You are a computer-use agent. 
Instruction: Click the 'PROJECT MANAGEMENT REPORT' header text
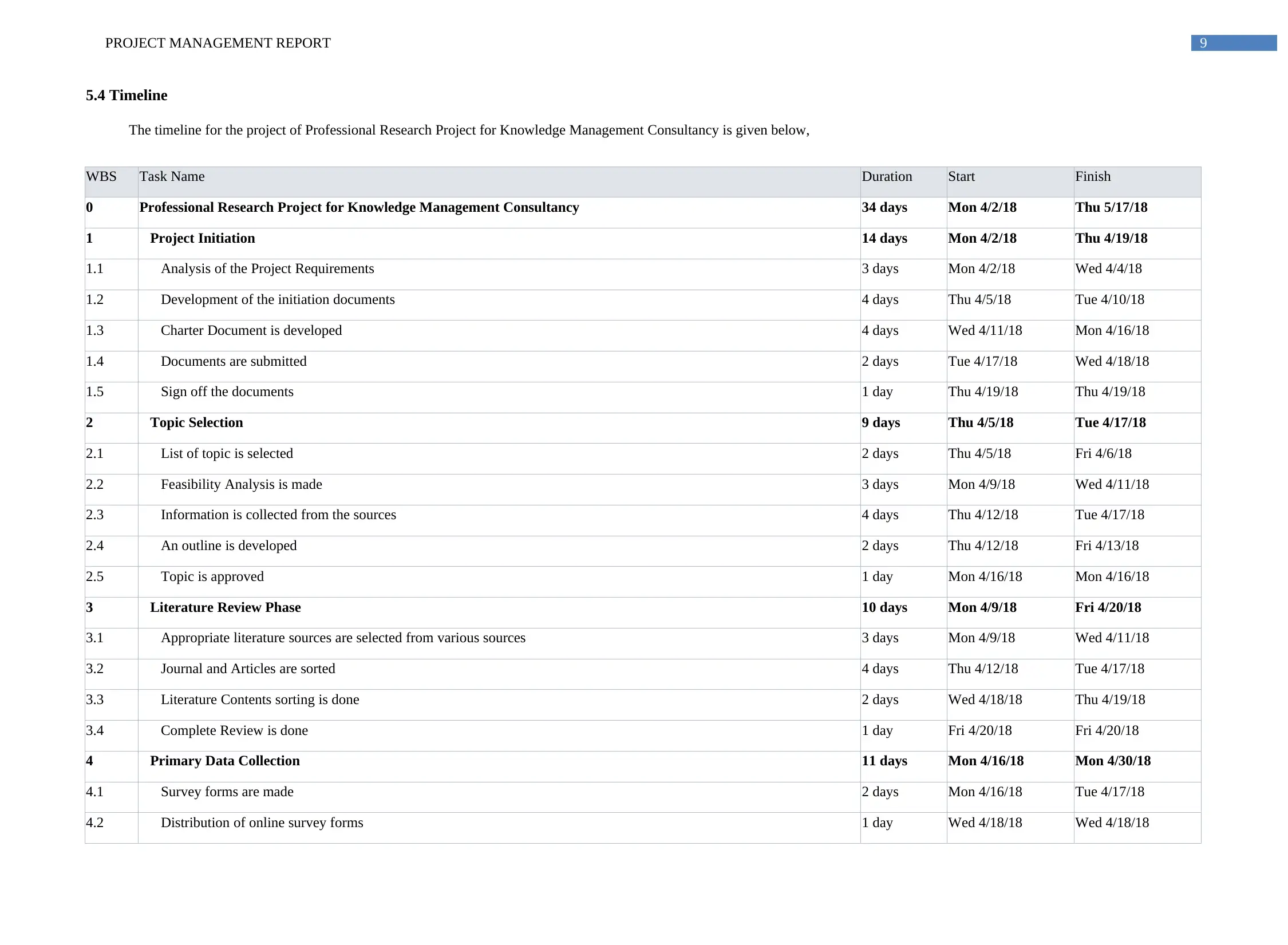pyautogui.click(x=218, y=44)
